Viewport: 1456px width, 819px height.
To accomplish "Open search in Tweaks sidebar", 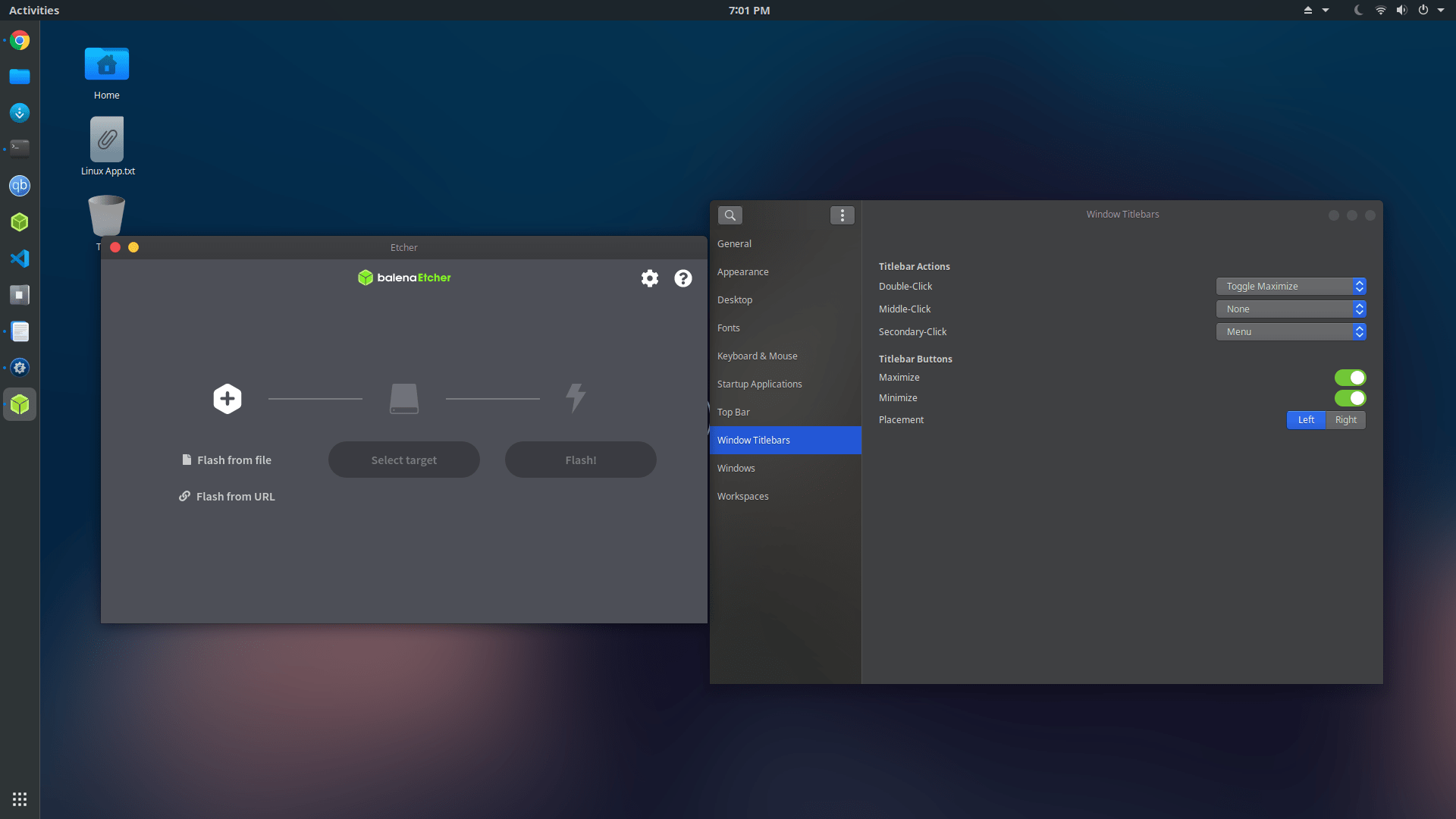I will tap(730, 215).
